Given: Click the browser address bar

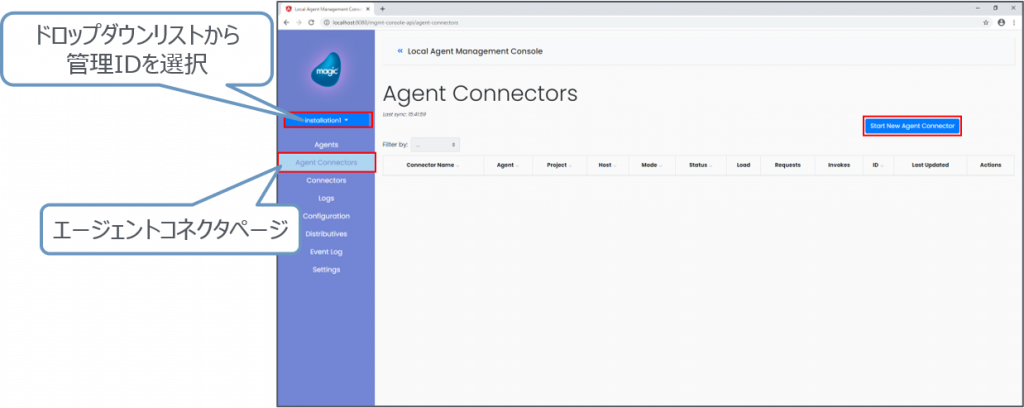Looking at the screenshot, I should (600, 21).
